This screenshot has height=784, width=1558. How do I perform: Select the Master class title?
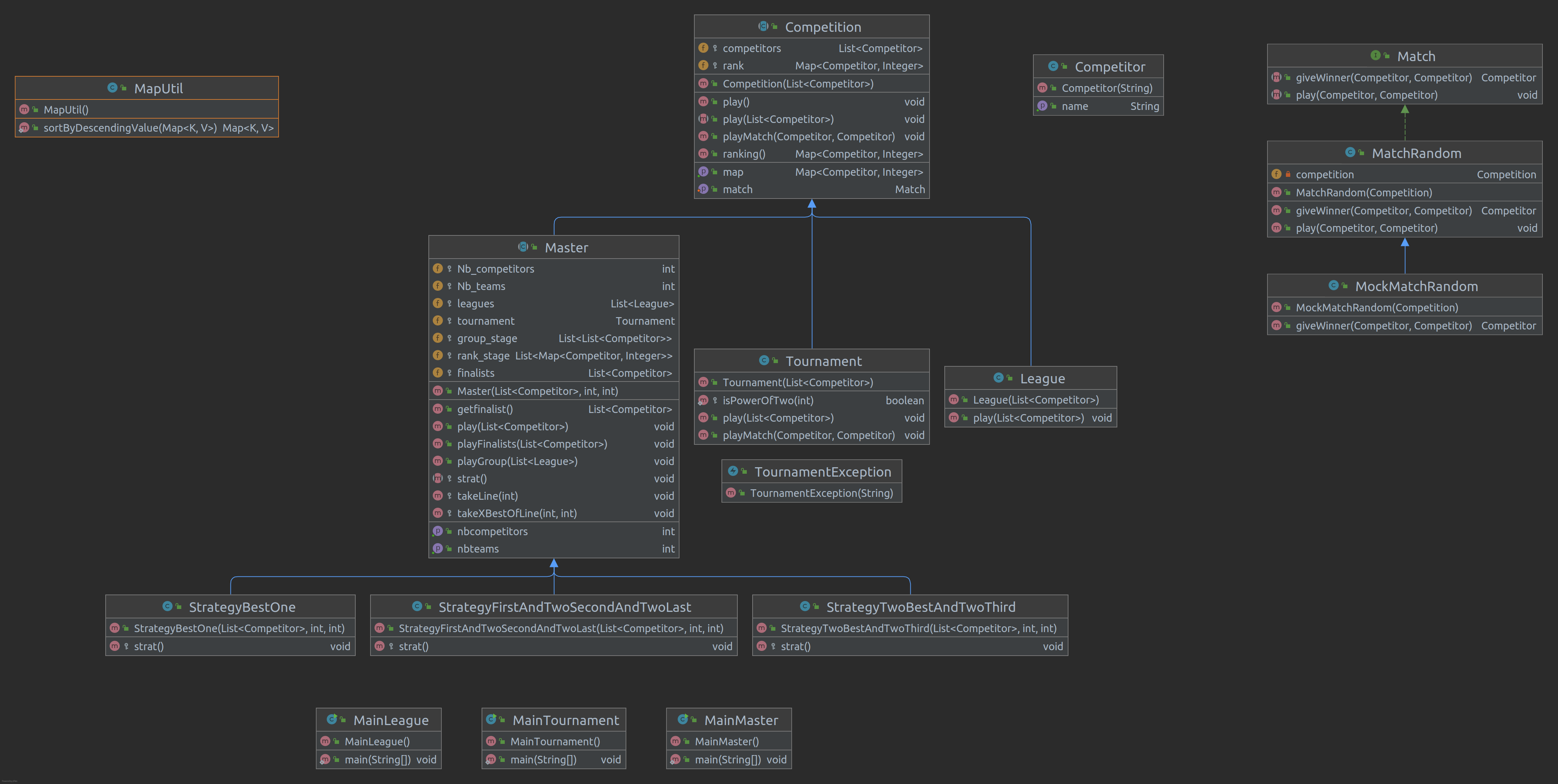[567, 248]
